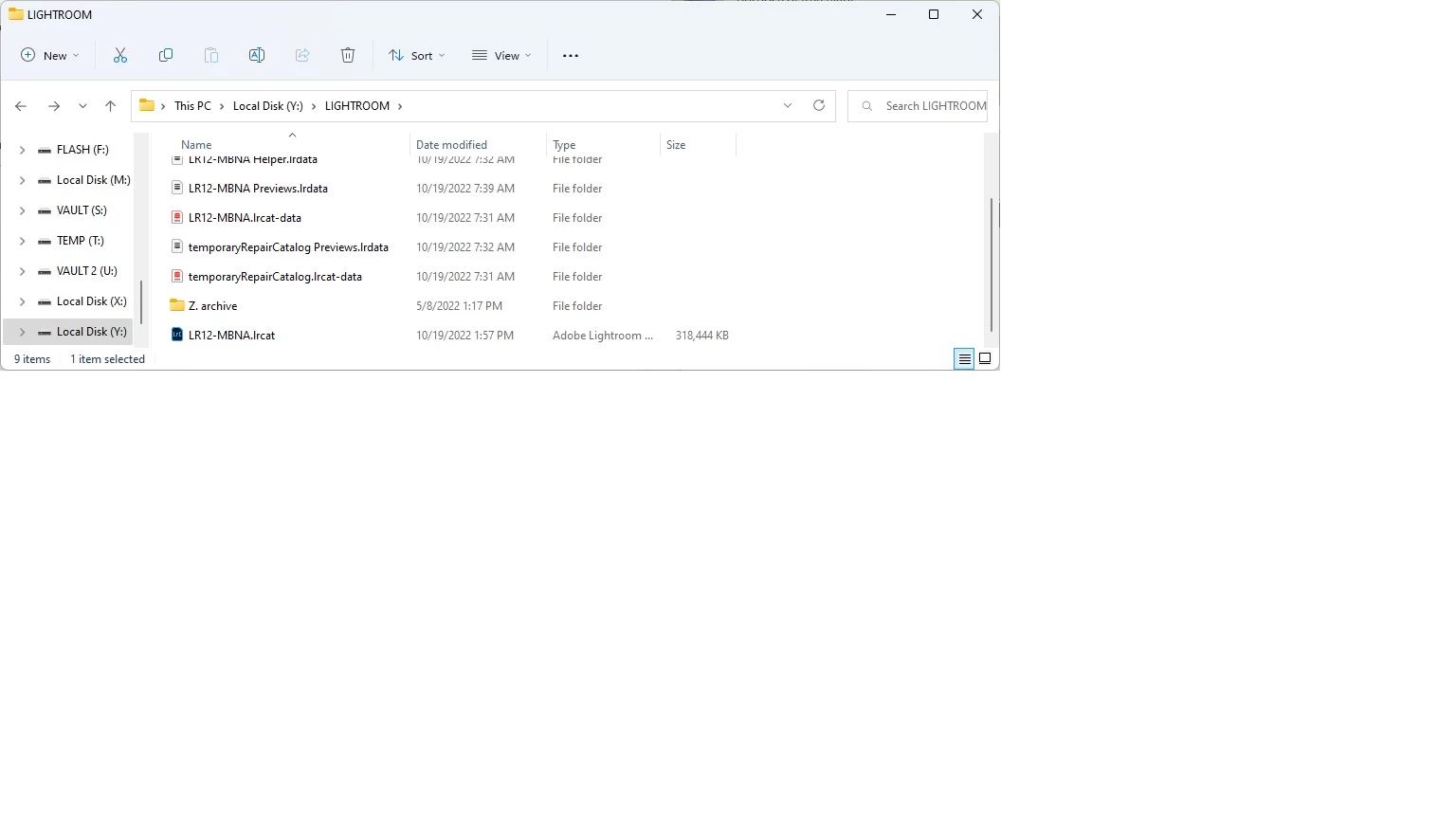Image resolution: width=1456 pixels, height=819 pixels.
Task: Open the Sort dropdown menu
Action: click(x=416, y=56)
